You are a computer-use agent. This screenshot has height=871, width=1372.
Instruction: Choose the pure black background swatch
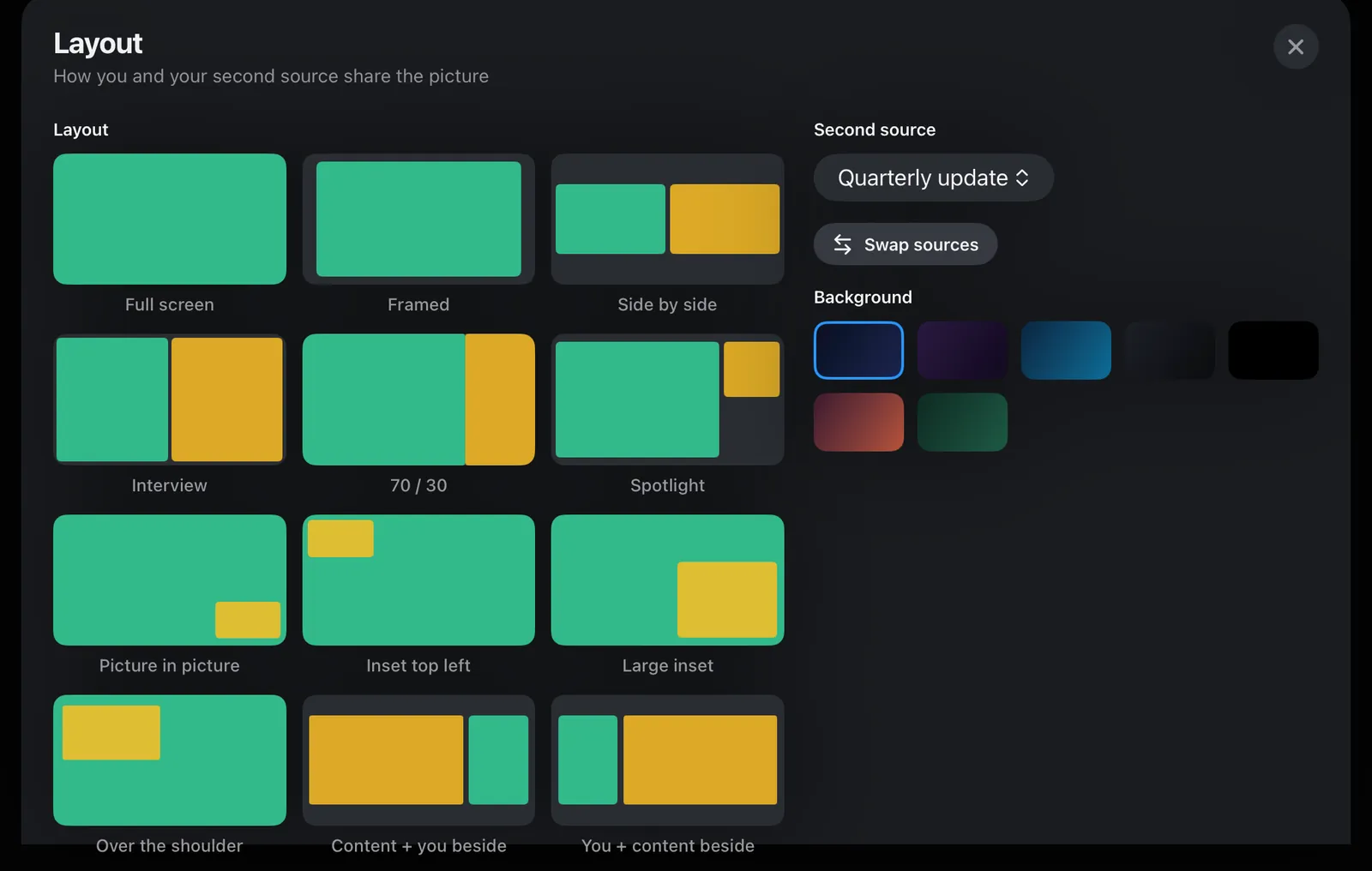[1273, 350]
